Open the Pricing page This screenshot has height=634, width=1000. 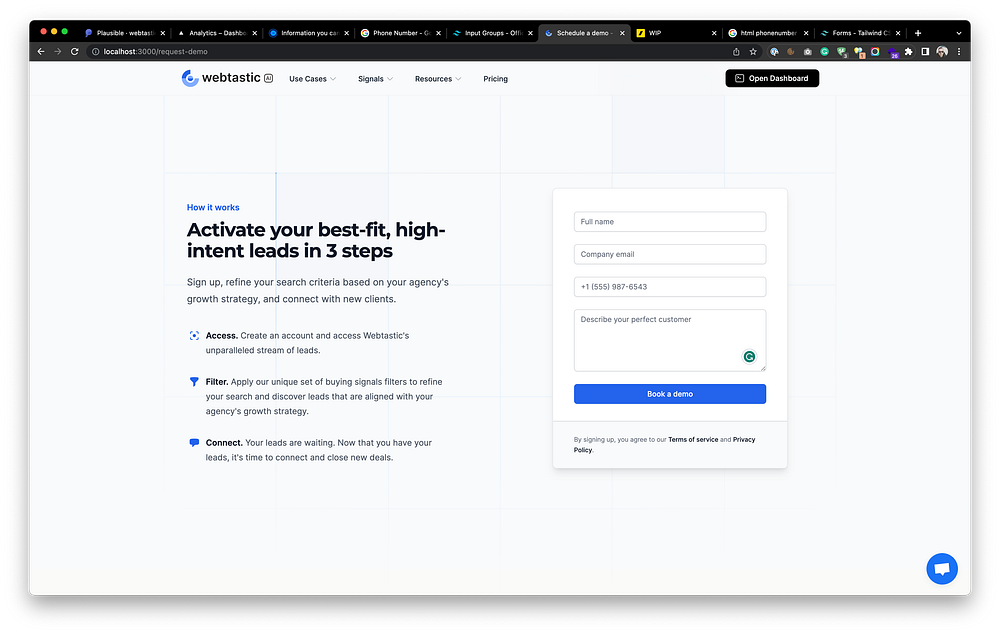[x=495, y=79]
